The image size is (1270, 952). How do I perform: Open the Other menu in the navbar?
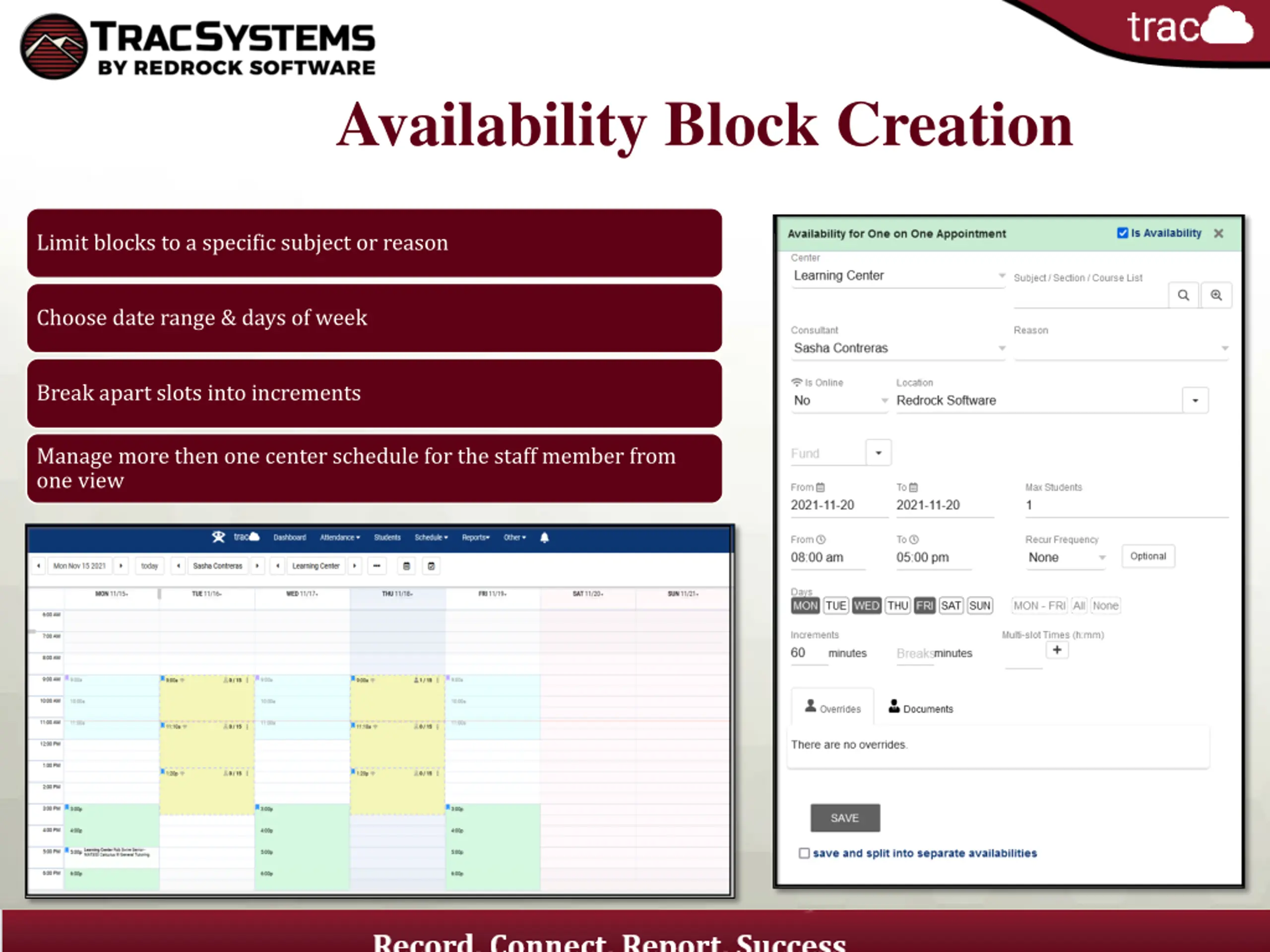514,537
